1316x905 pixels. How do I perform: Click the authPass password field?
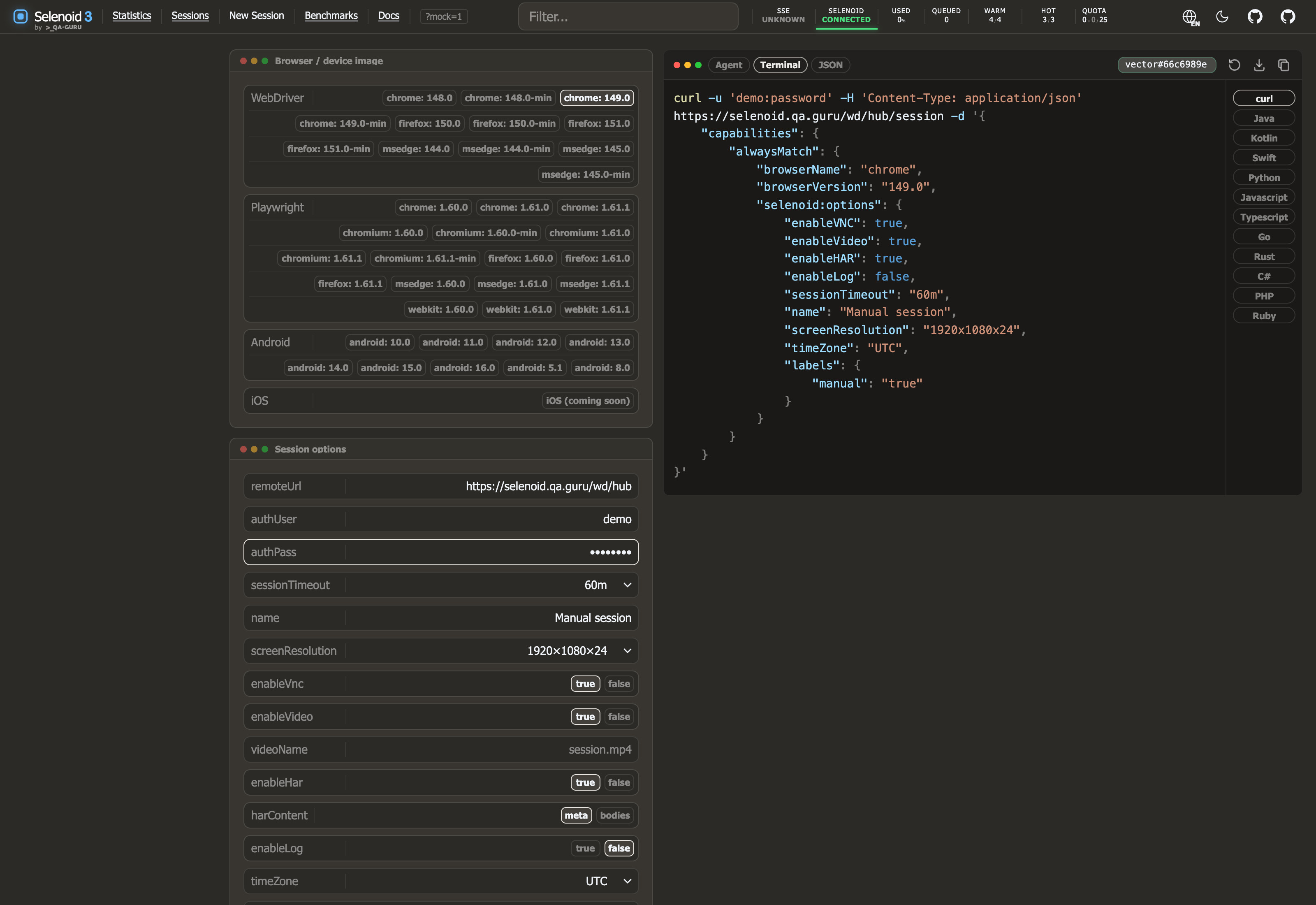point(441,552)
